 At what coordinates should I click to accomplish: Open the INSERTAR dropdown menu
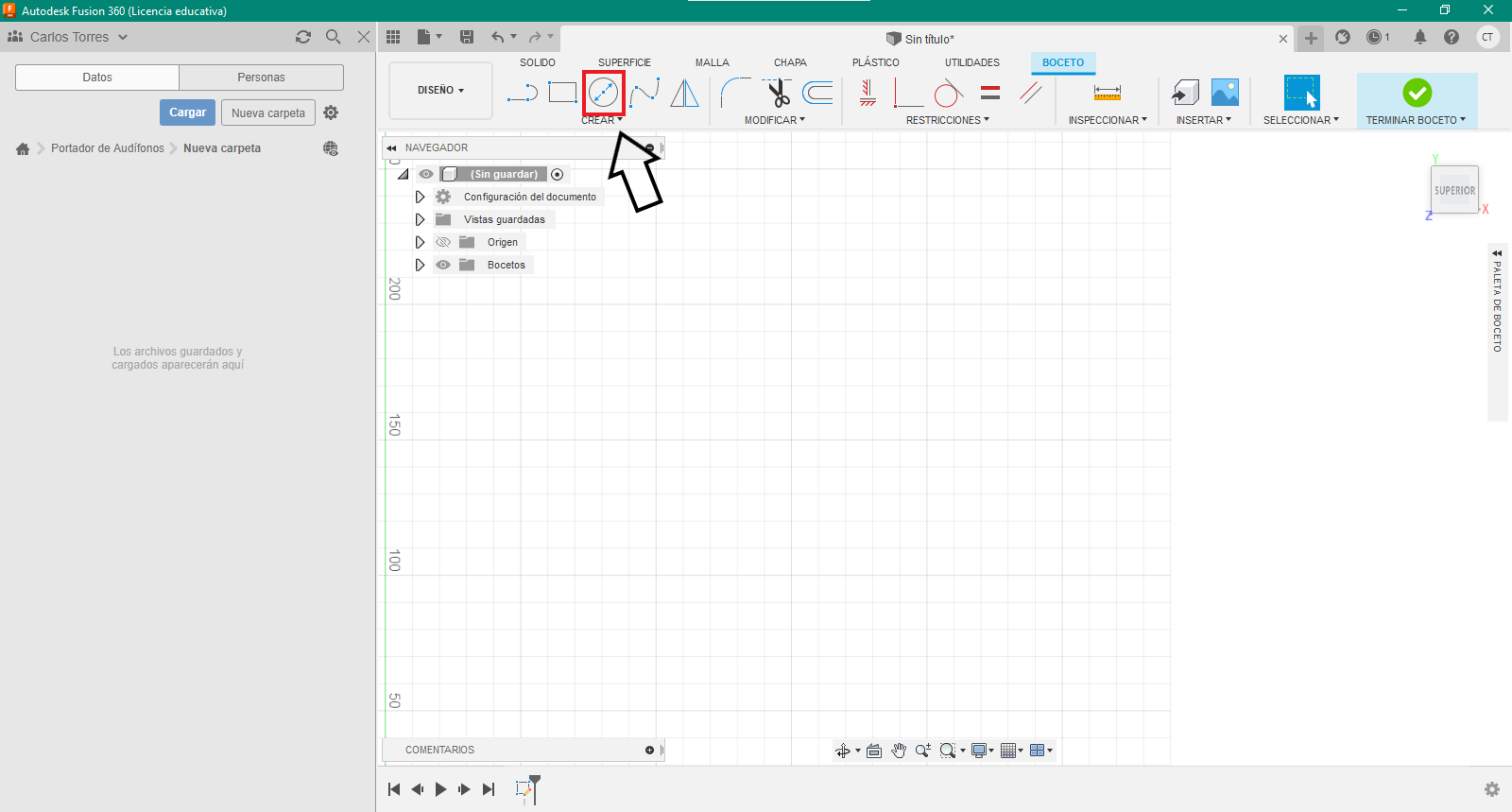tap(1204, 120)
